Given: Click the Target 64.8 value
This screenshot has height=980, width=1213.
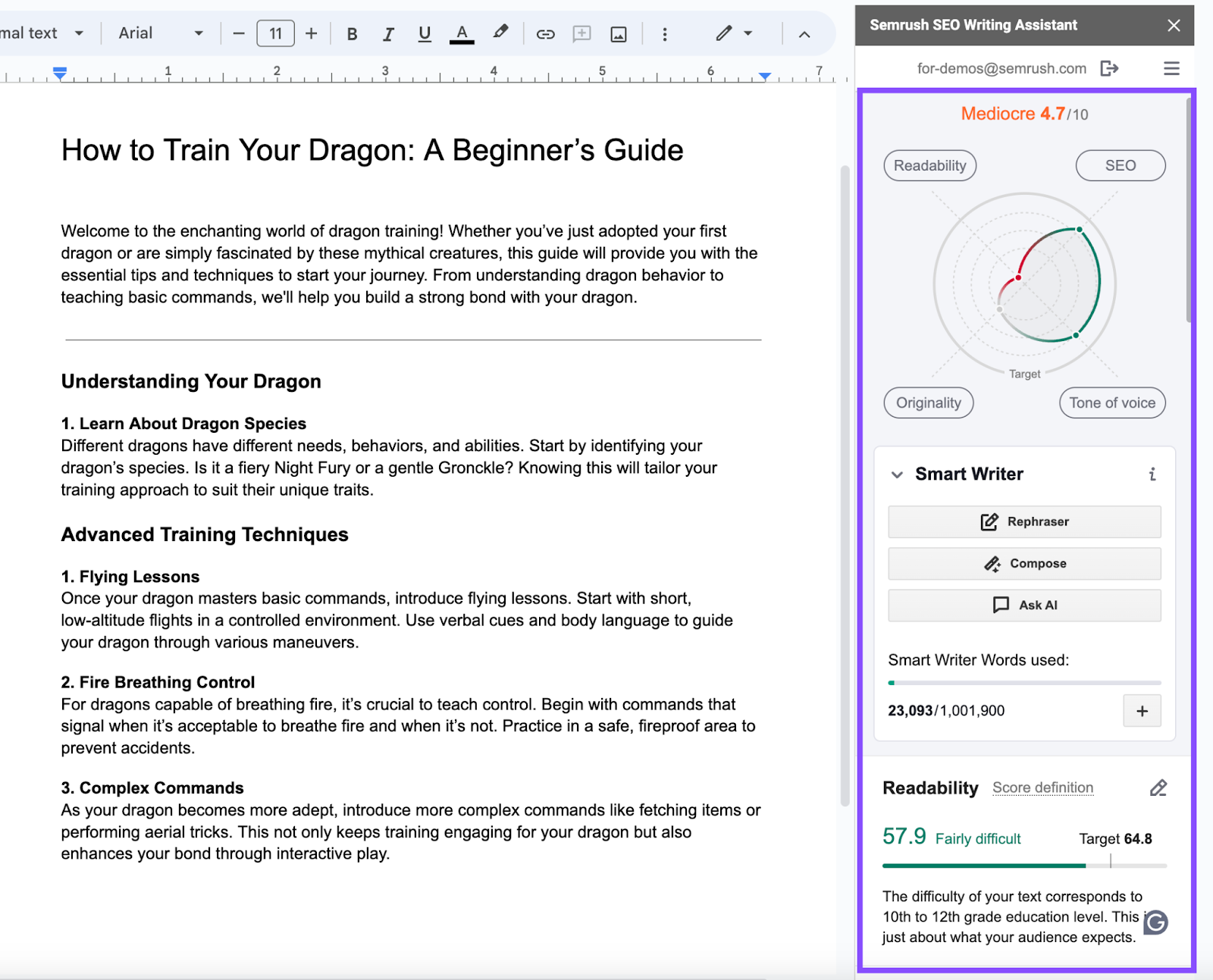Looking at the screenshot, I should 1115,839.
